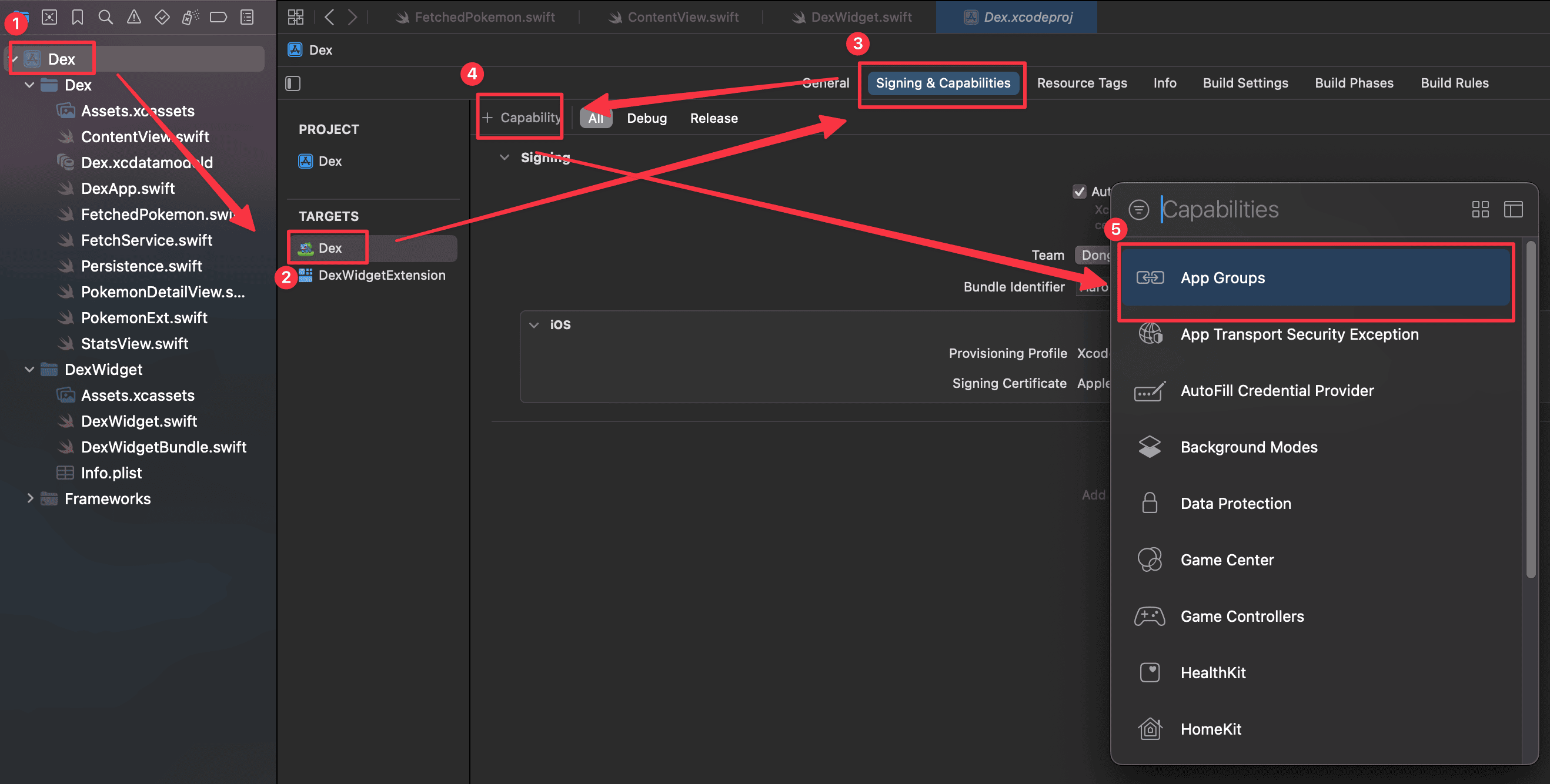Go forward with the right chevron
Screen dimensions: 1550x784
(353, 17)
